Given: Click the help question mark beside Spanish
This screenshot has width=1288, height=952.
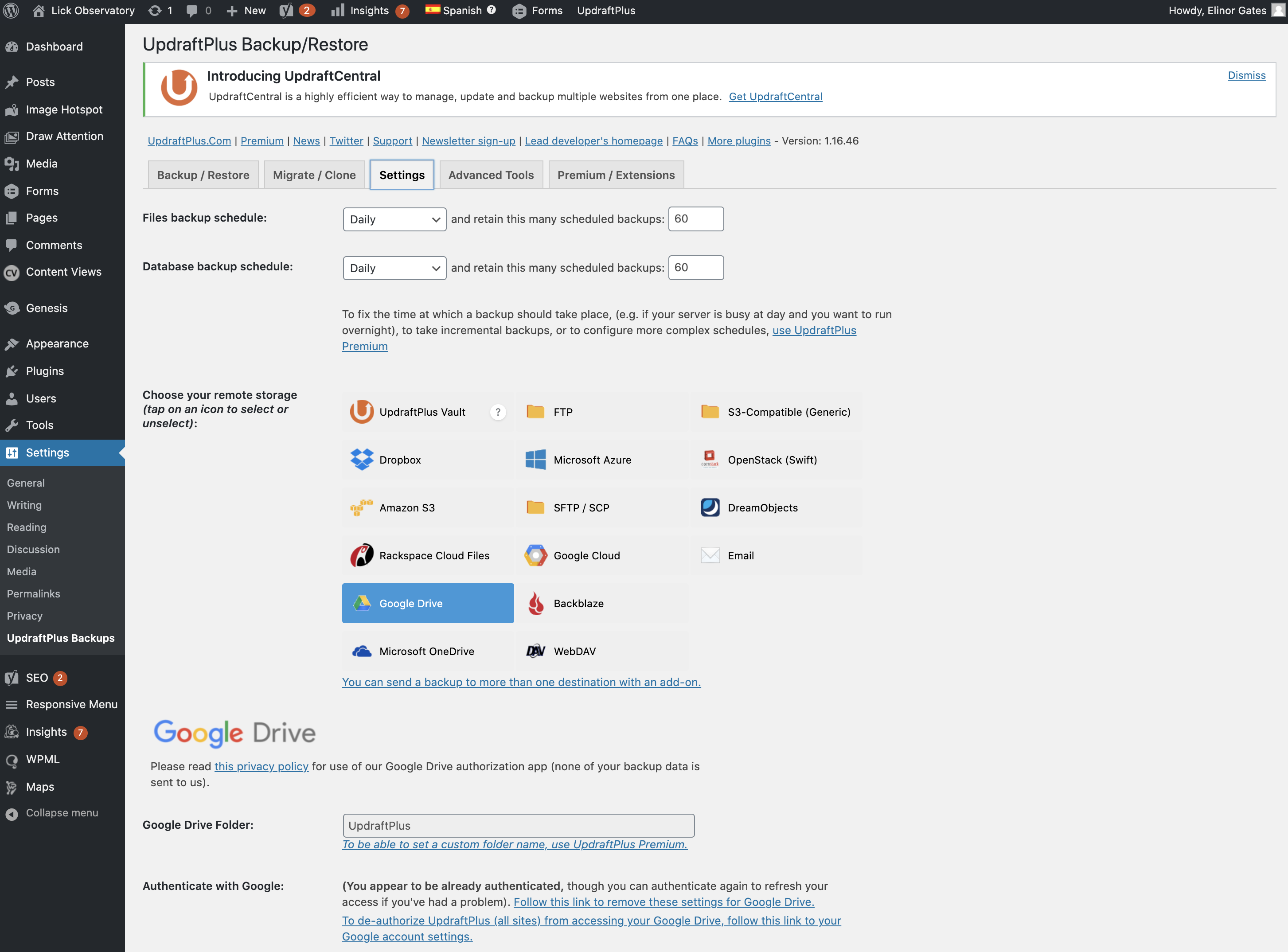Looking at the screenshot, I should [491, 10].
